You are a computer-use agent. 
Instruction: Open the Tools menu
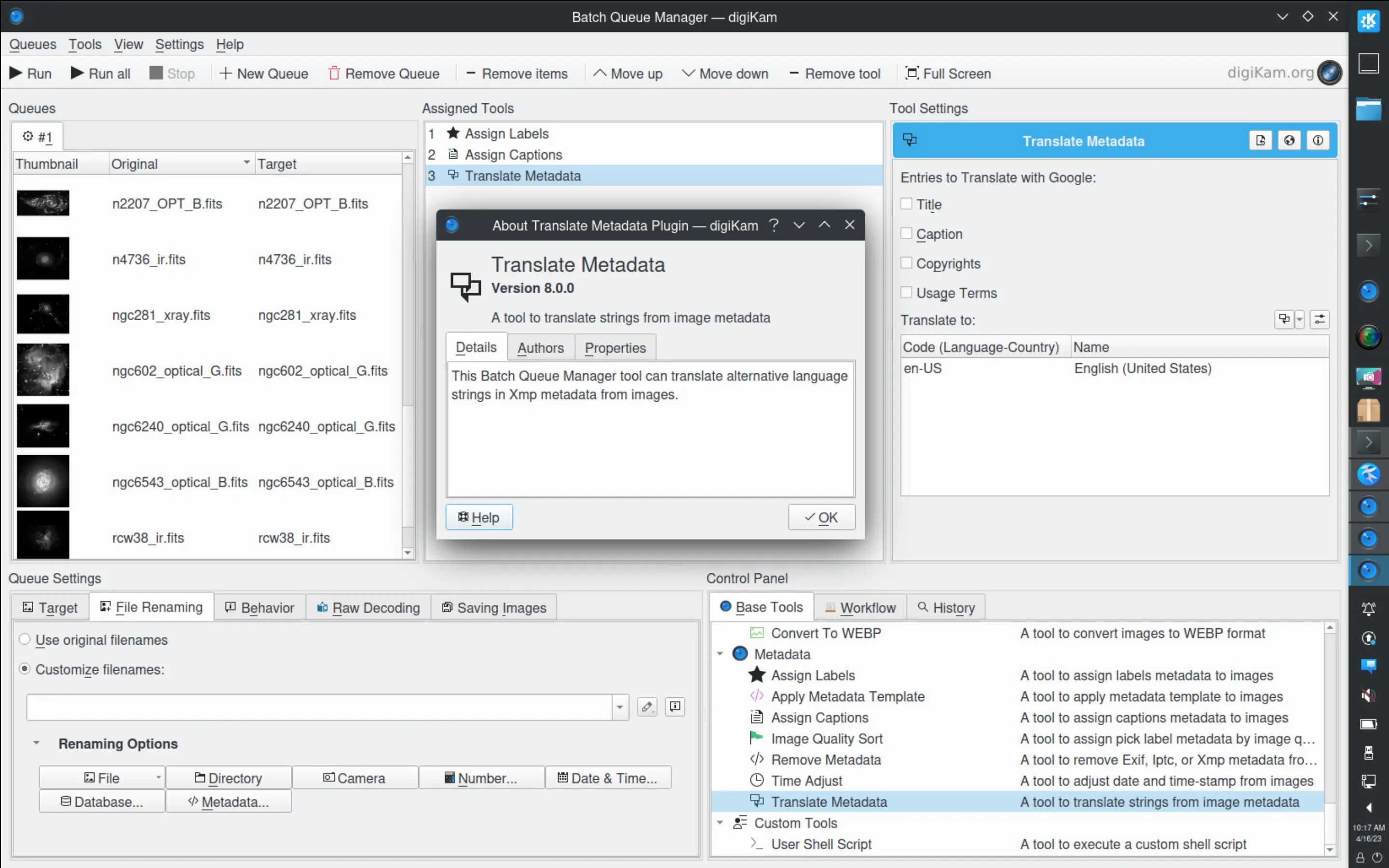84,43
